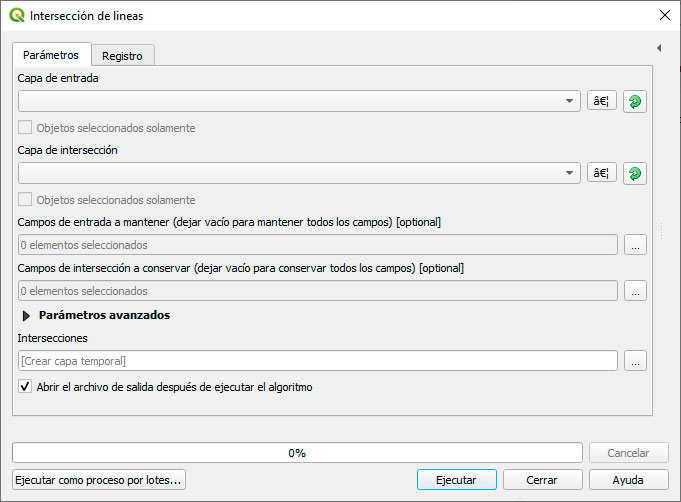Open the Capa de intersección dropdown
Viewport: 681px width, 502px height.
coord(299,173)
